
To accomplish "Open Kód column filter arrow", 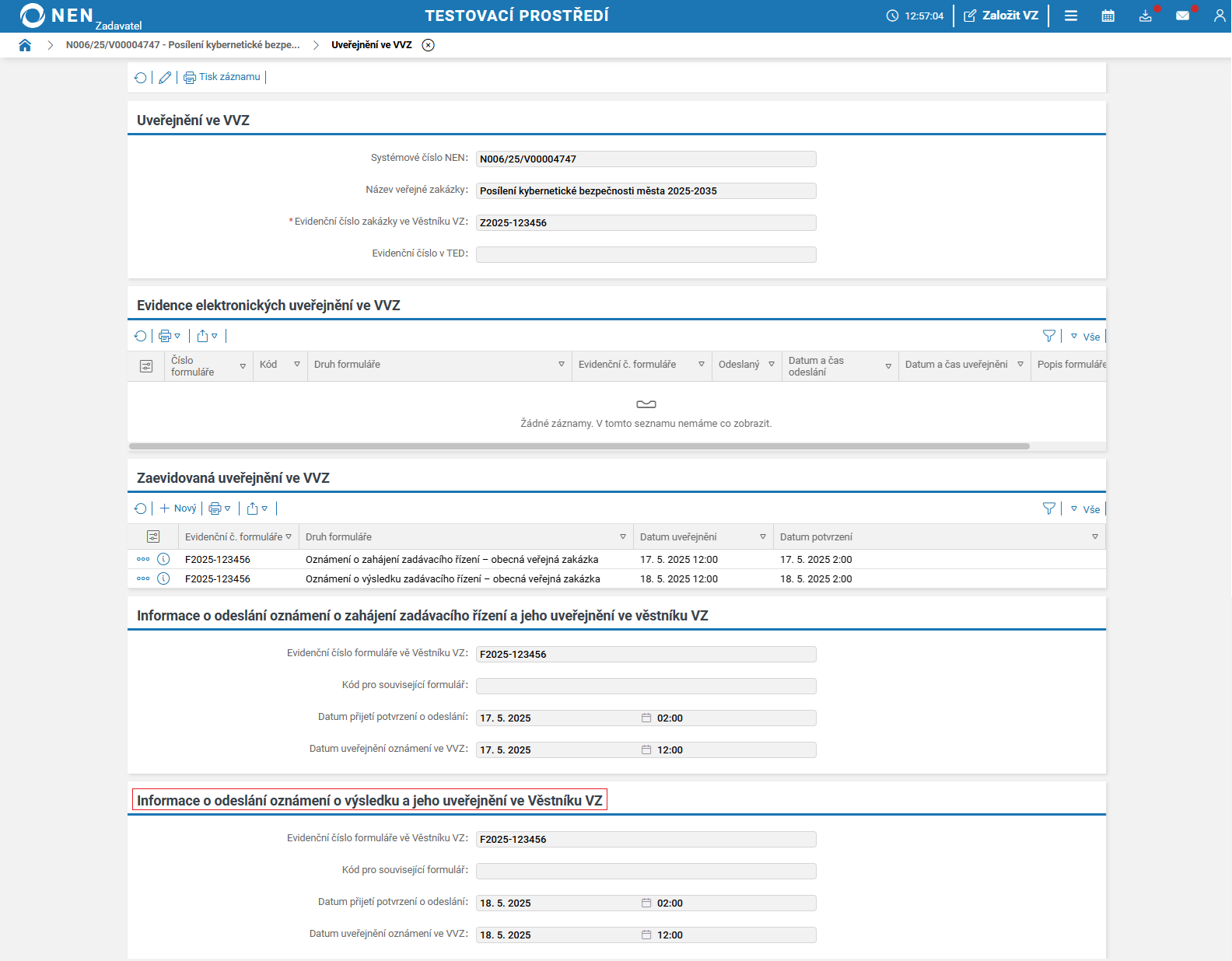I will (x=297, y=364).
